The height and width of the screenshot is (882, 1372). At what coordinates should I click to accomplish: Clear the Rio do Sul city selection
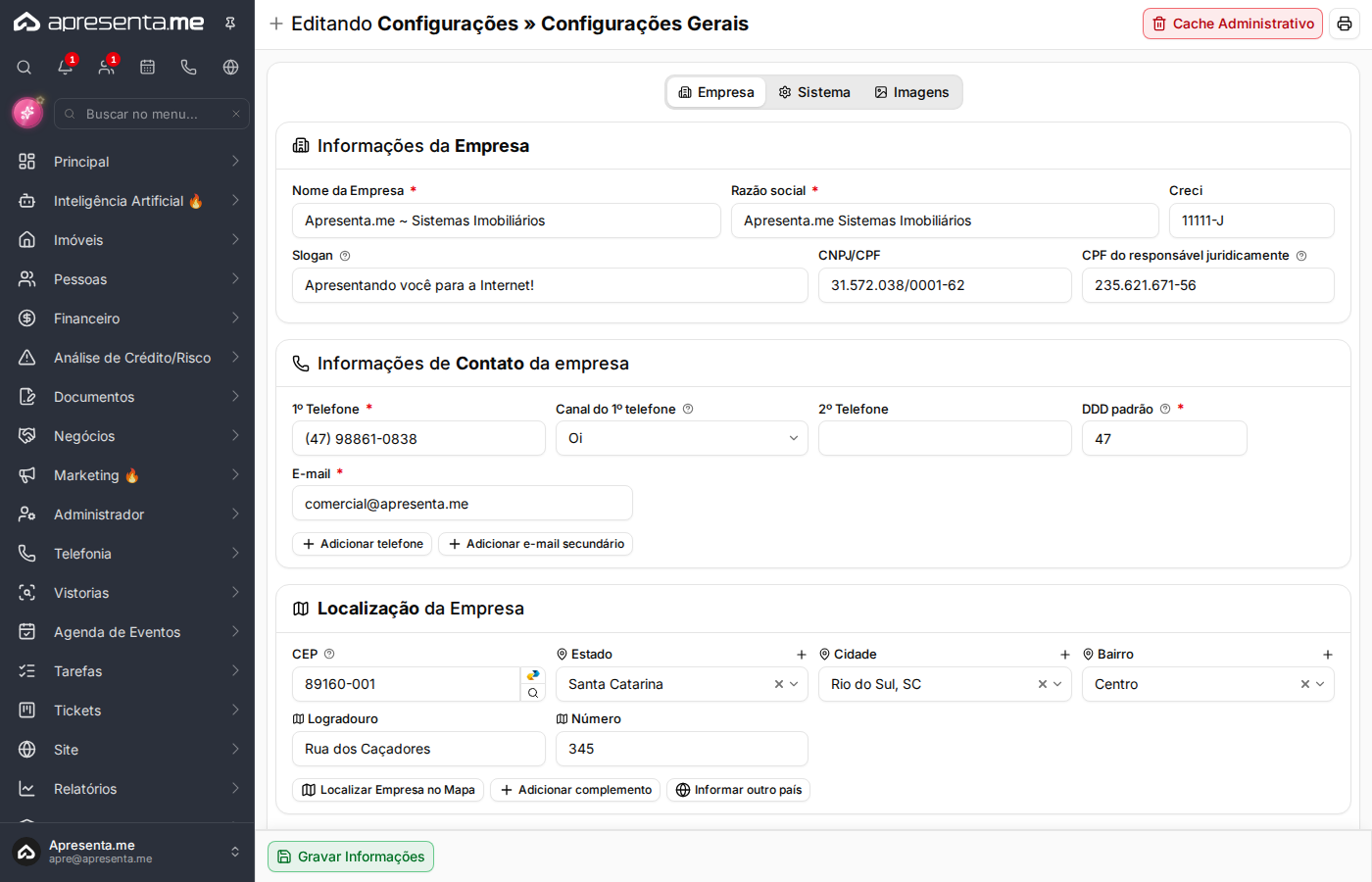1043,684
